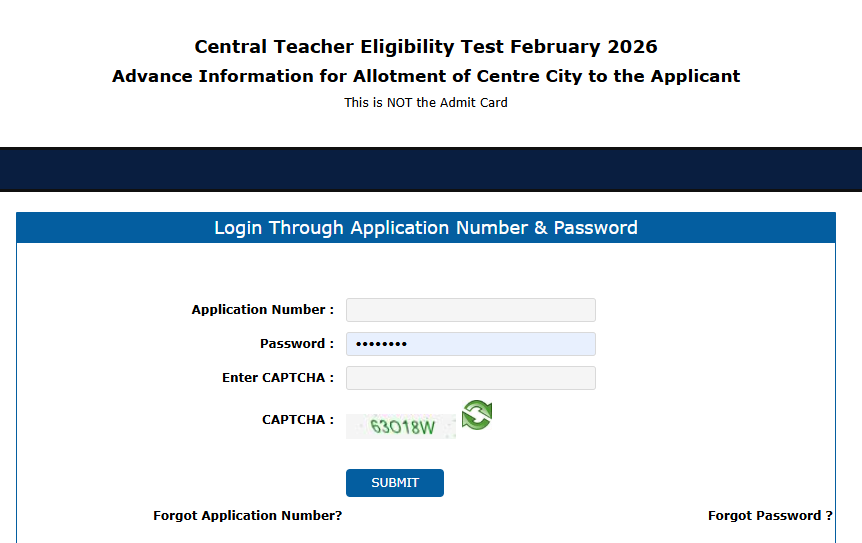Click the green CAPTCHA code image
The width and height of the screenshot is (862, 543).
coord(401,427)
